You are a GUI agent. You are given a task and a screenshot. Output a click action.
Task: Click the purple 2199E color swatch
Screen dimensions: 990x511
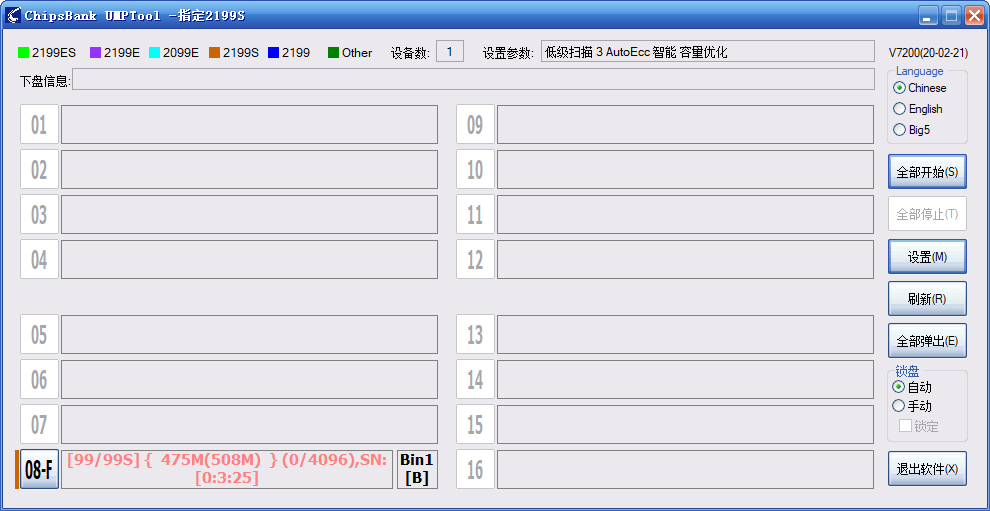(x=95, y=52)
